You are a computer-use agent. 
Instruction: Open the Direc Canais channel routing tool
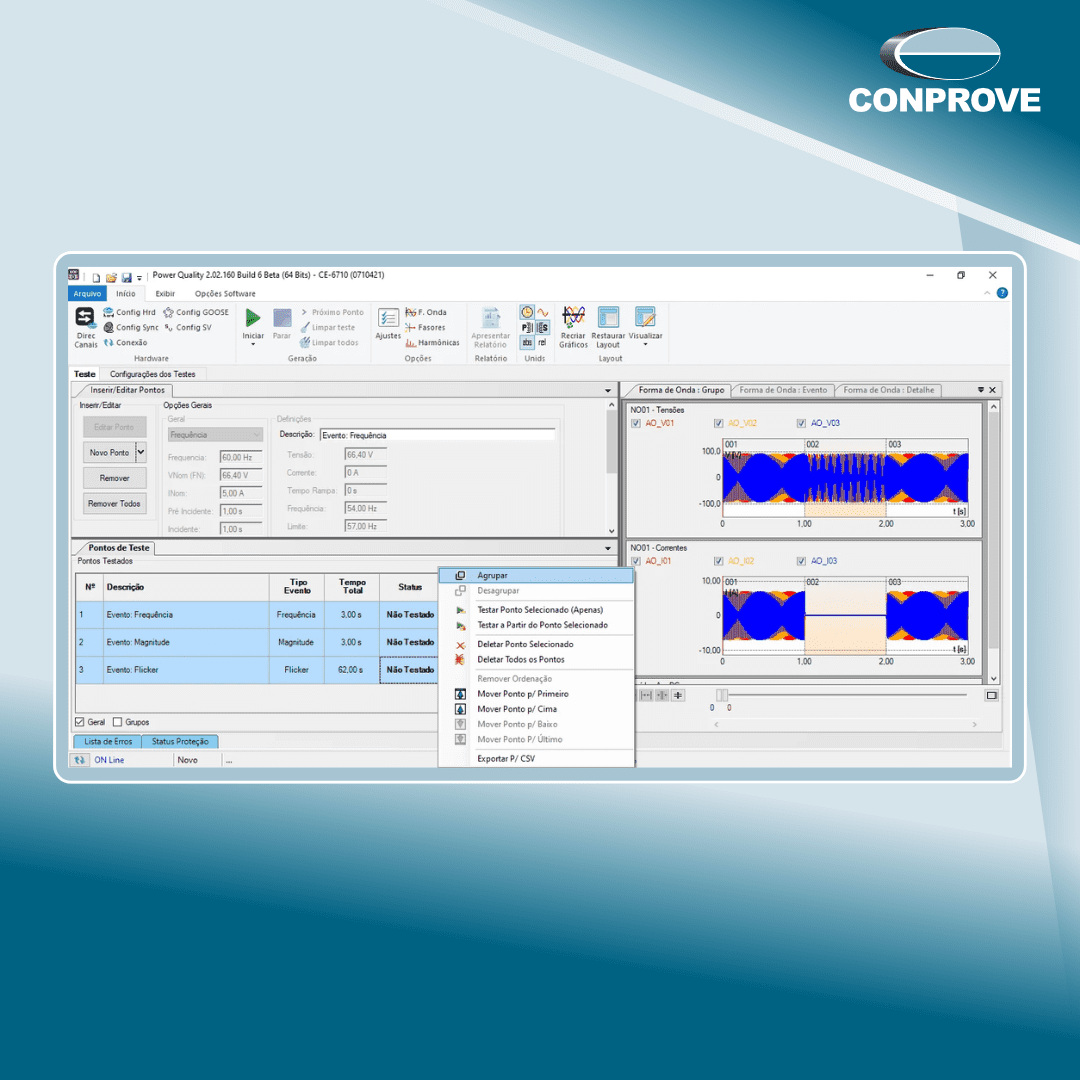[x=85, y=327]
